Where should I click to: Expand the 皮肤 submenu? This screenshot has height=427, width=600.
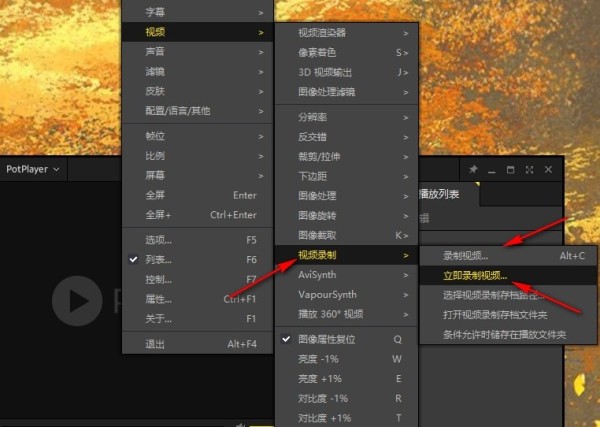(x=197, y=91)
